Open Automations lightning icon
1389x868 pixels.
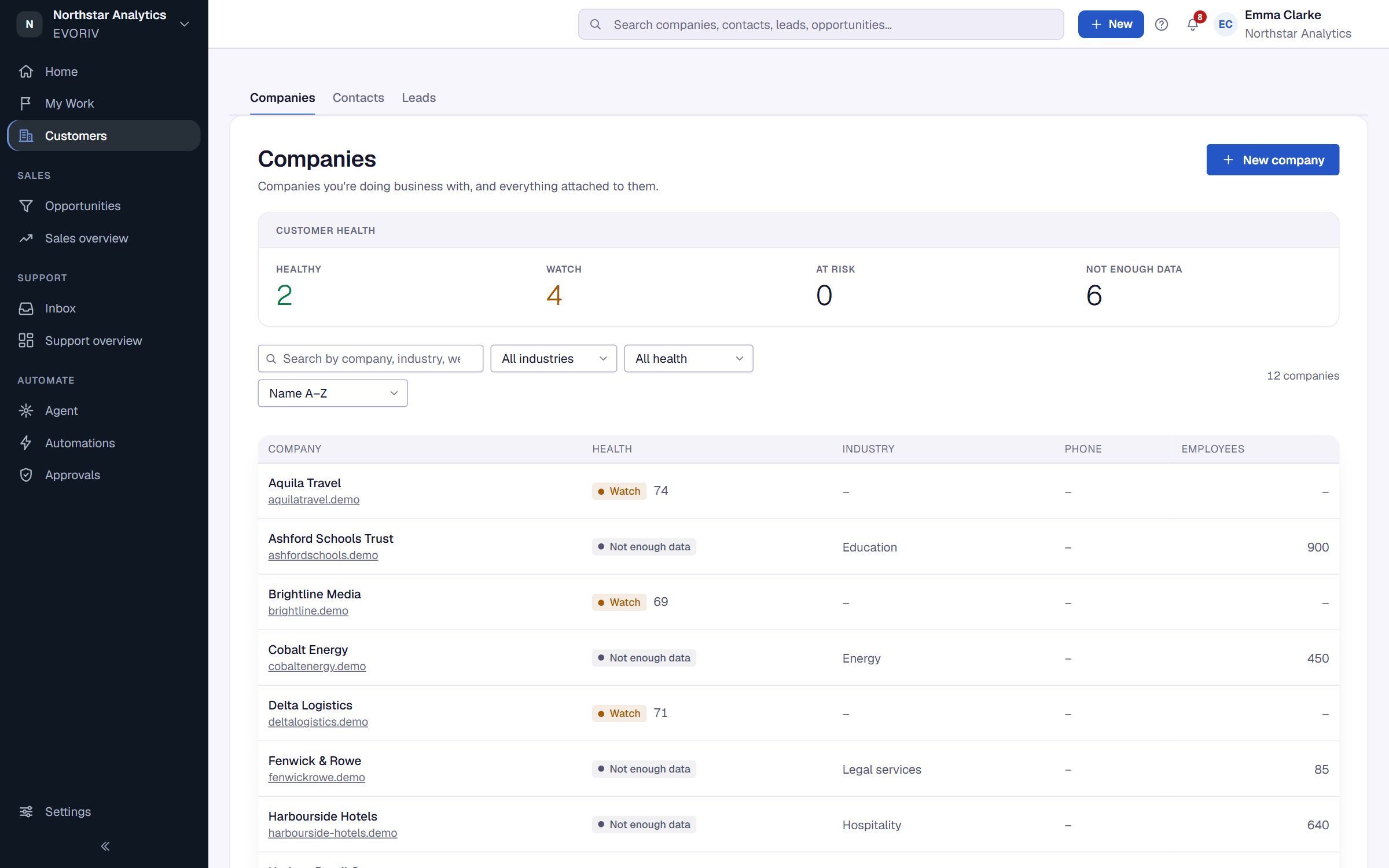(26, 443)
